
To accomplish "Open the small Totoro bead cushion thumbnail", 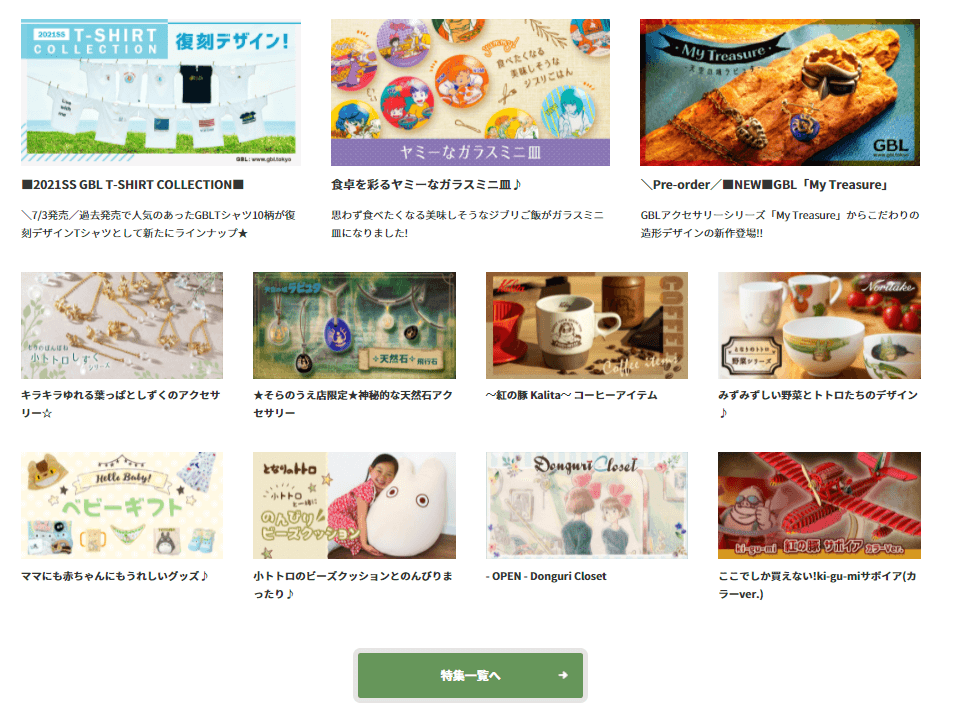I will 354,505.
